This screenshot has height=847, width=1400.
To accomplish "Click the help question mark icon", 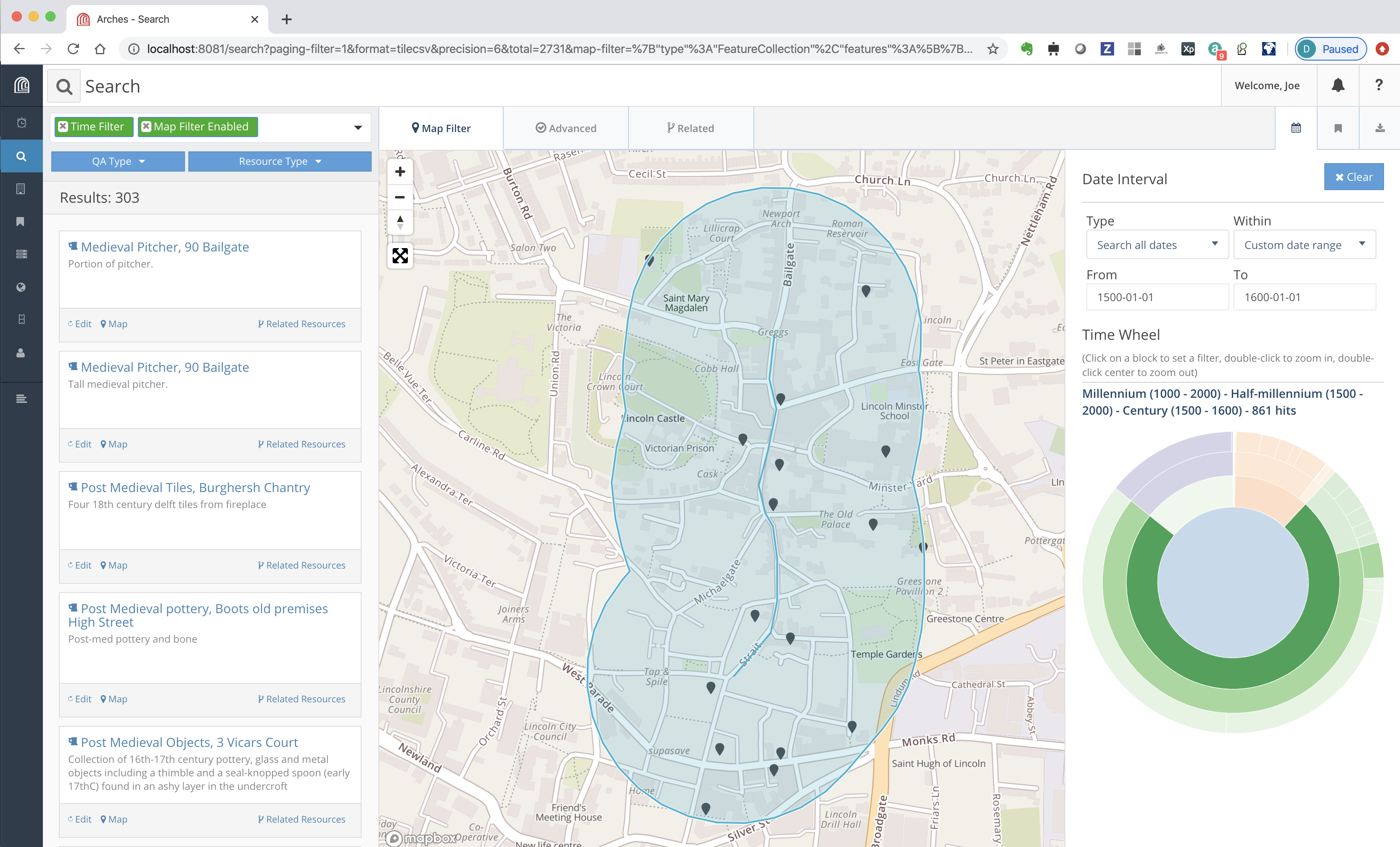I will [1379, 85].
